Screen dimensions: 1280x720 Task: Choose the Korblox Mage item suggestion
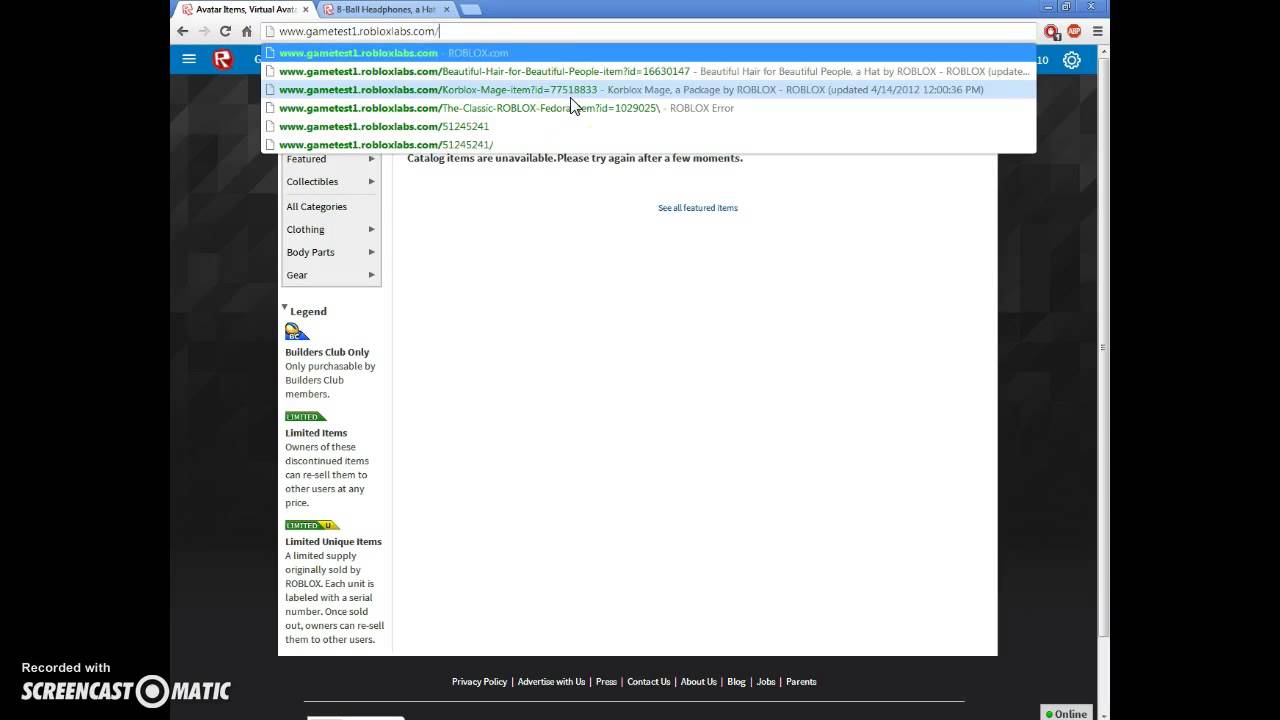pos(648,90)
